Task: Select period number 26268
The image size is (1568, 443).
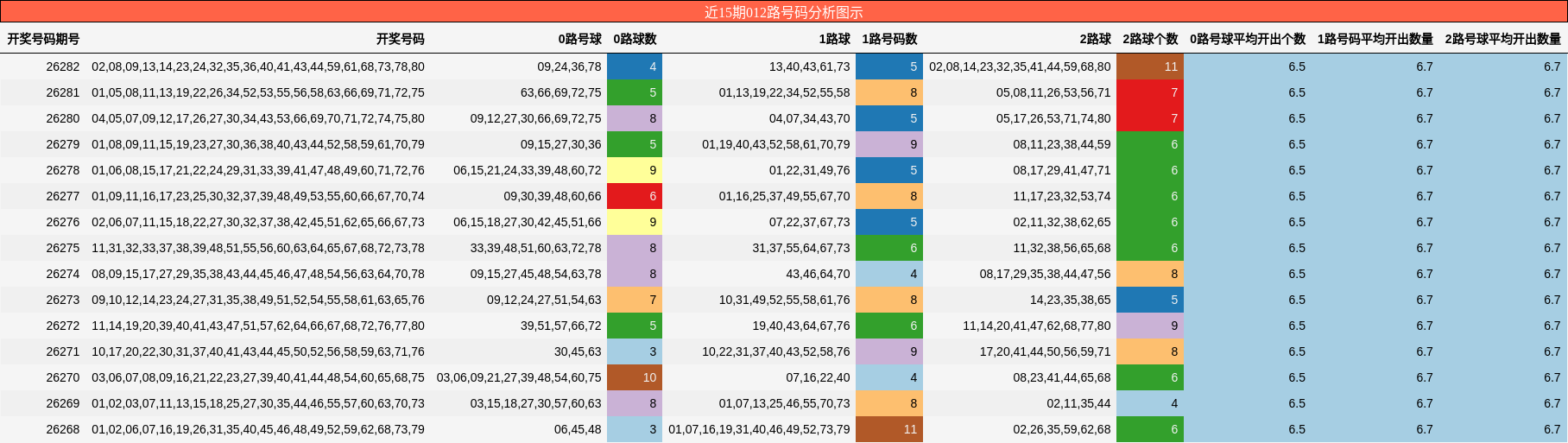Action: coord(63,429)
